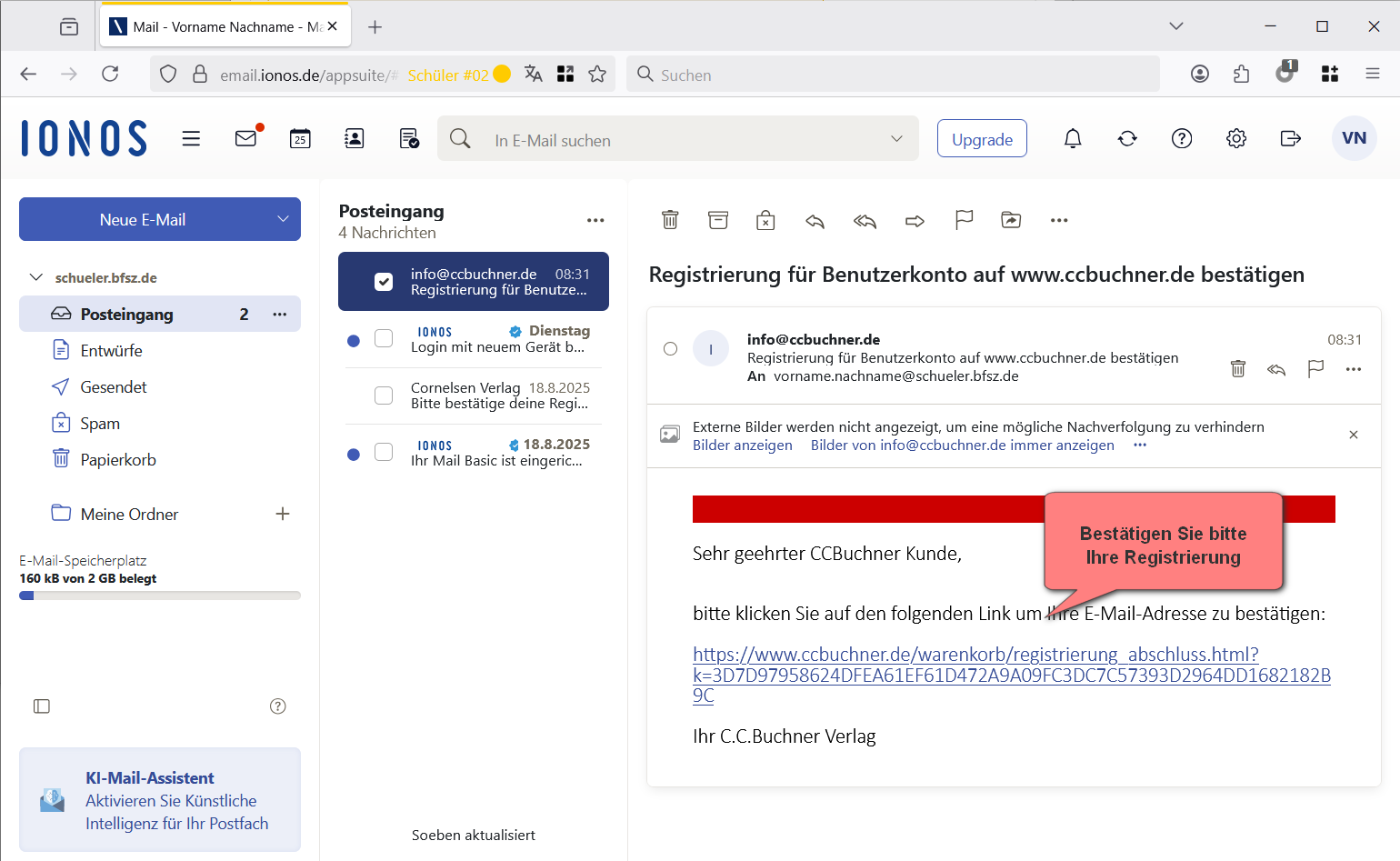Archive the open email
This screenshot has height=861, width=1400.
coord(718,220)
